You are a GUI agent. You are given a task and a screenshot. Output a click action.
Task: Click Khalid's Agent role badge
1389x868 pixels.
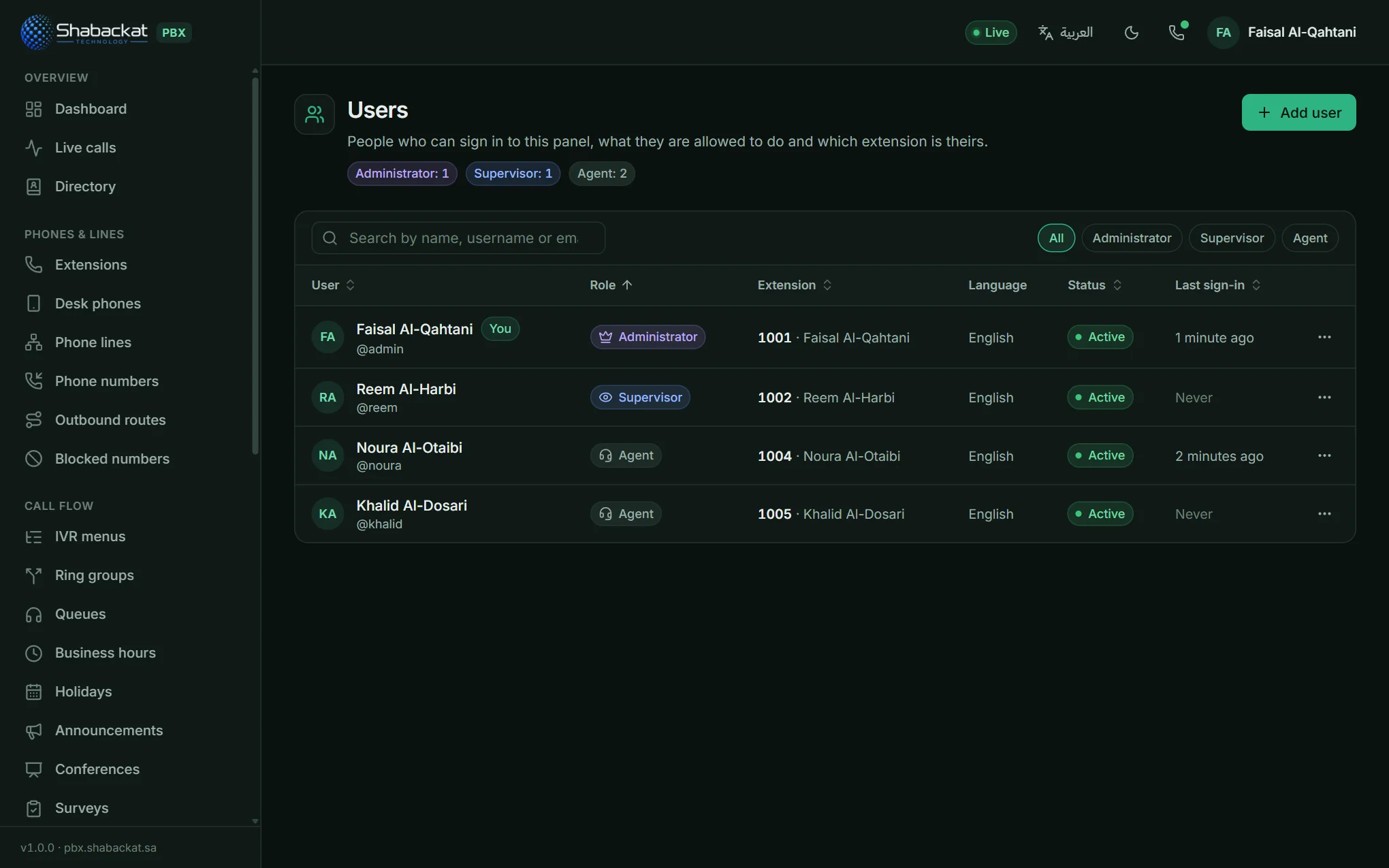(626, 513)
